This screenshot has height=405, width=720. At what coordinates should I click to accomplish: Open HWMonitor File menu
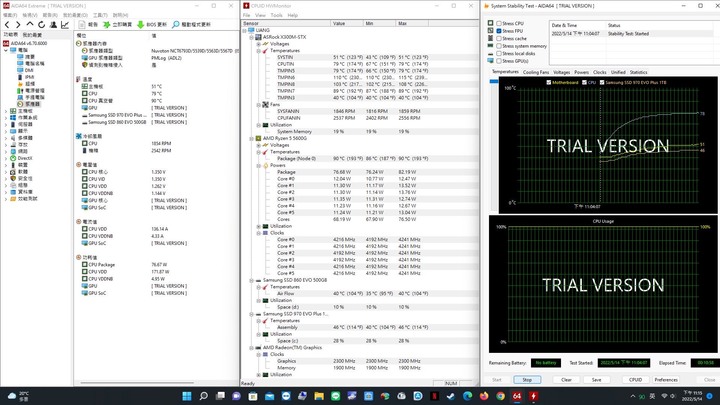[x=246, y=15]
